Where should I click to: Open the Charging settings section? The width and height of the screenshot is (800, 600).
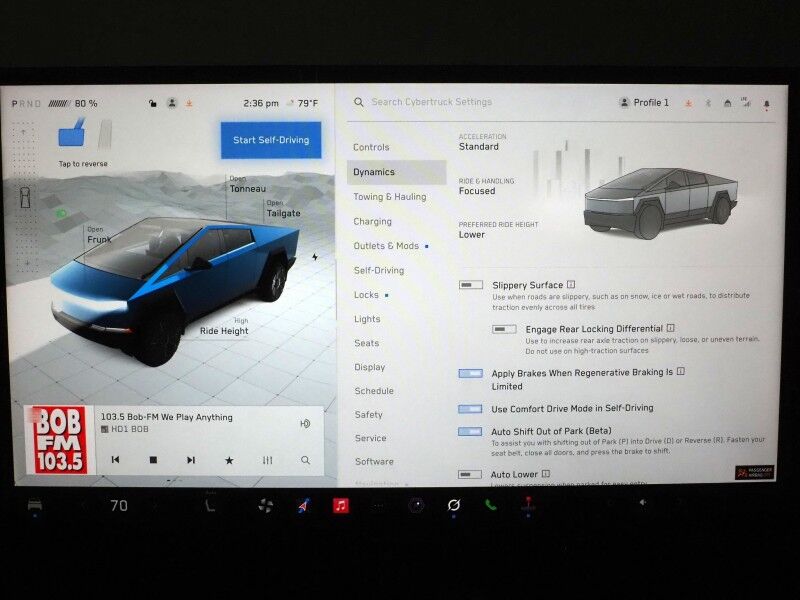pos(372,221)
